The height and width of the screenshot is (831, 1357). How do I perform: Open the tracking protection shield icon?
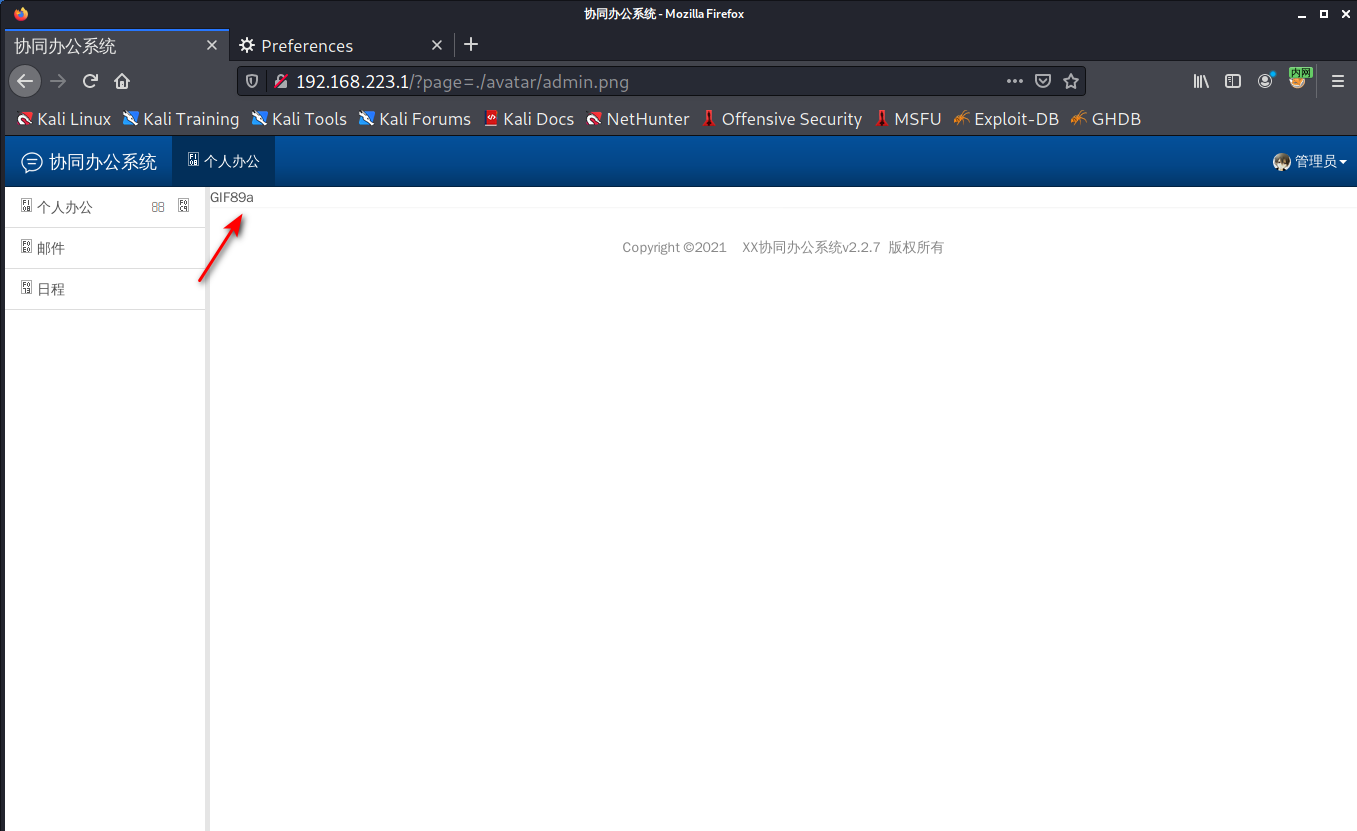pos(252,81)
